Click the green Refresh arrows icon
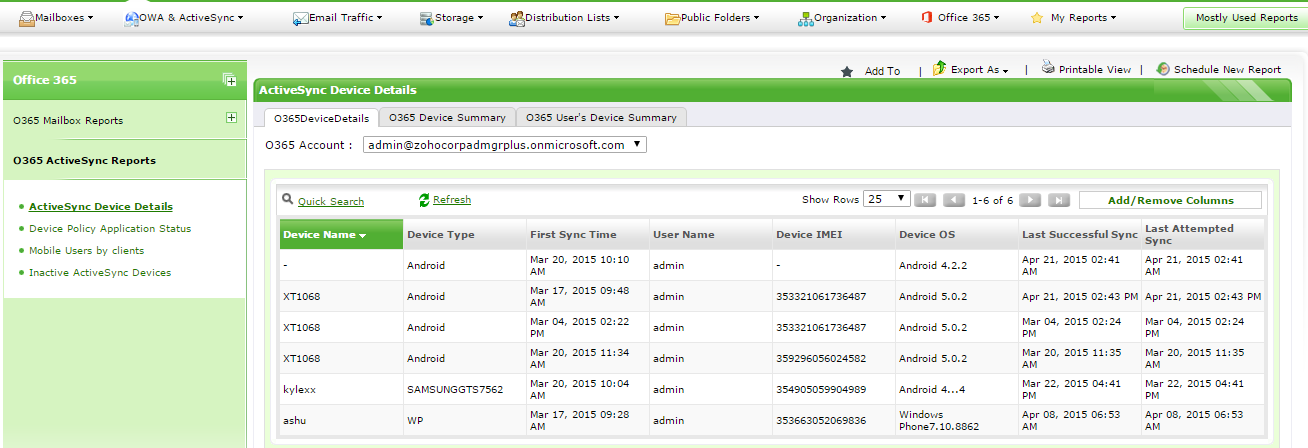1308x448 pixels. [424, 200]
